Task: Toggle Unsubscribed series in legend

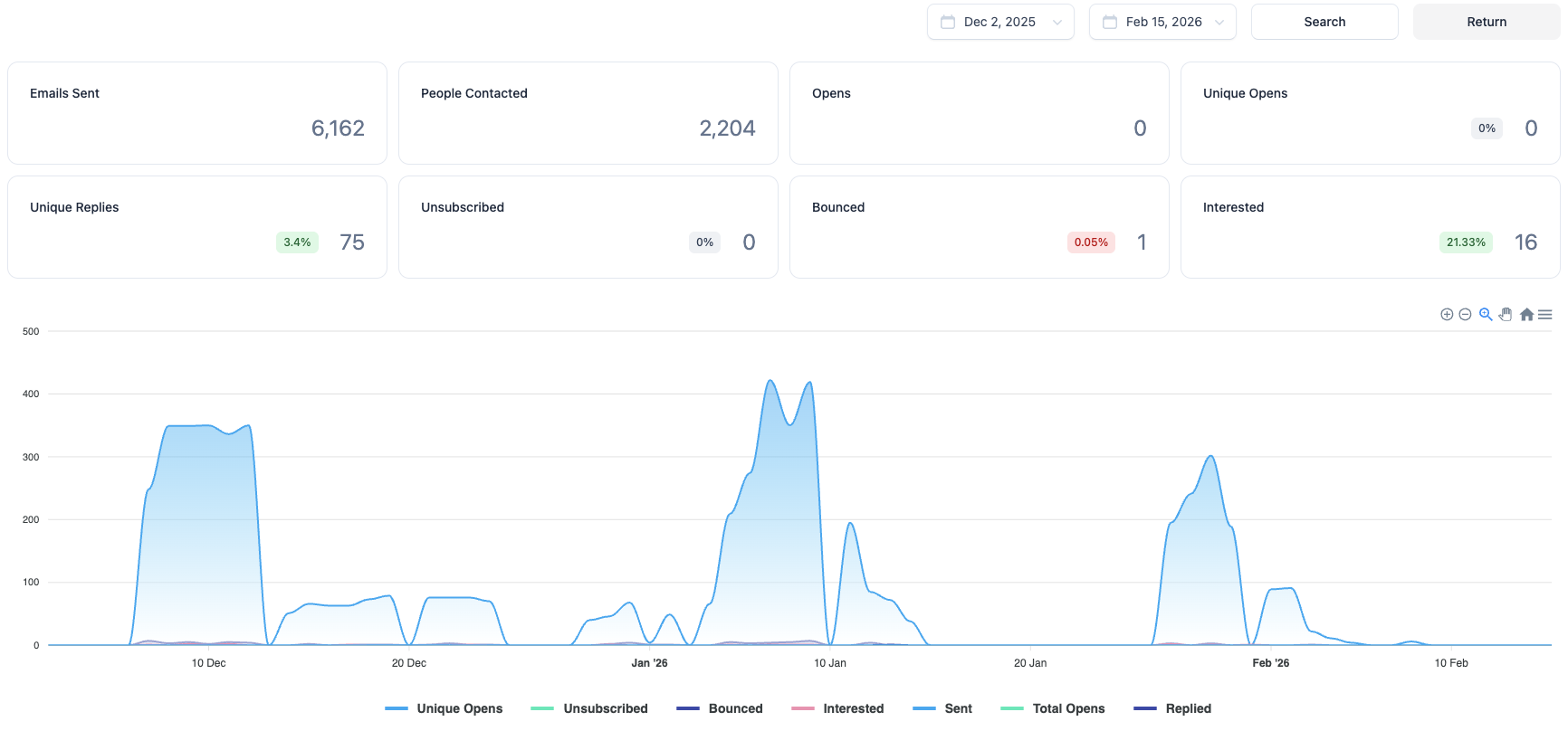Action: click(x=589, y=708)
